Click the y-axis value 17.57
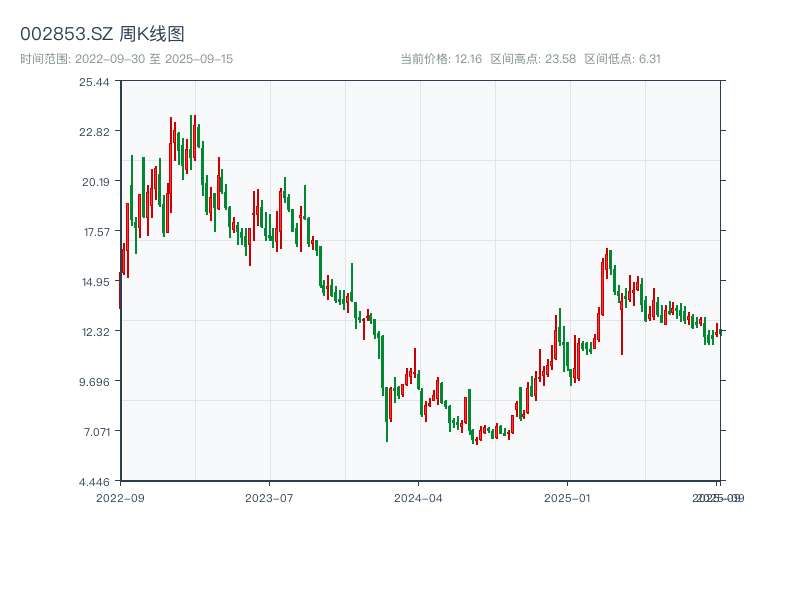The width and height of the screenshot is (800, 600). pyautogui.click(x=96, y=232)
